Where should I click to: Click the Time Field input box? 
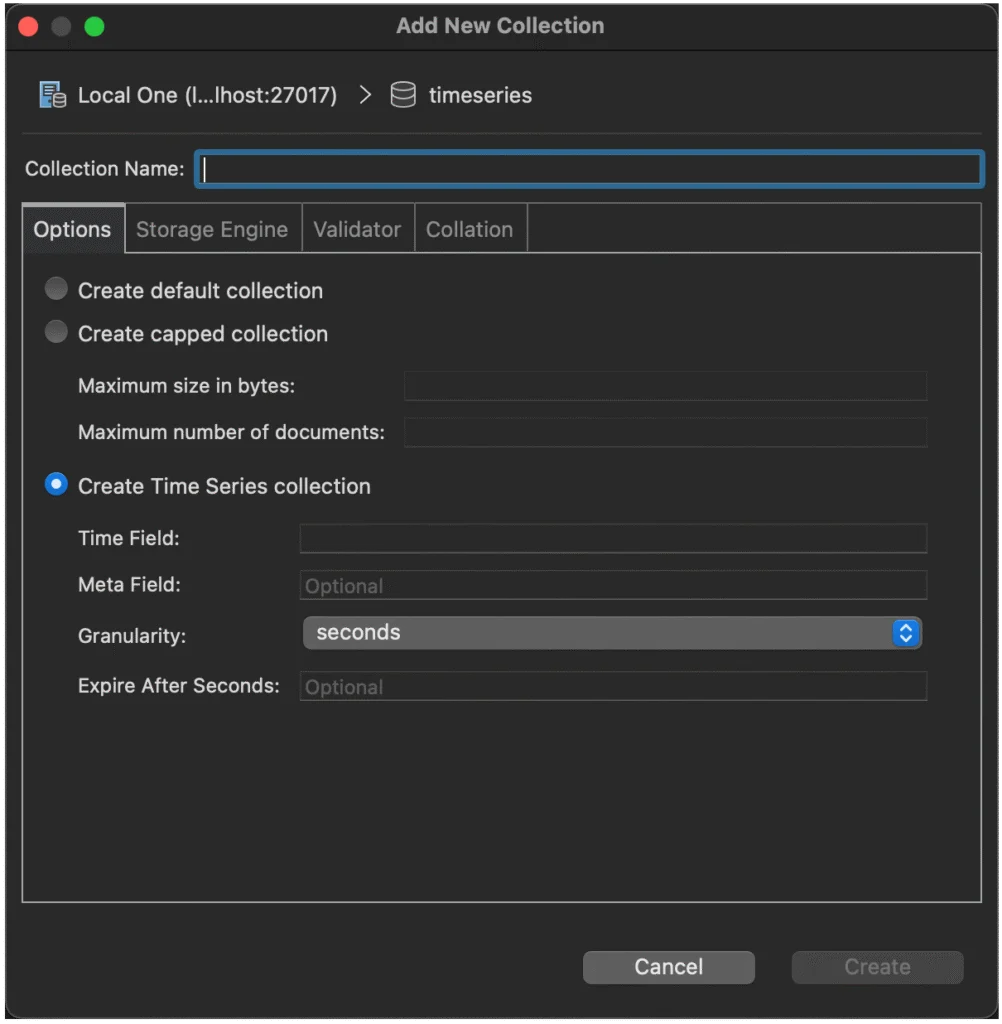[x=613, y=538]
